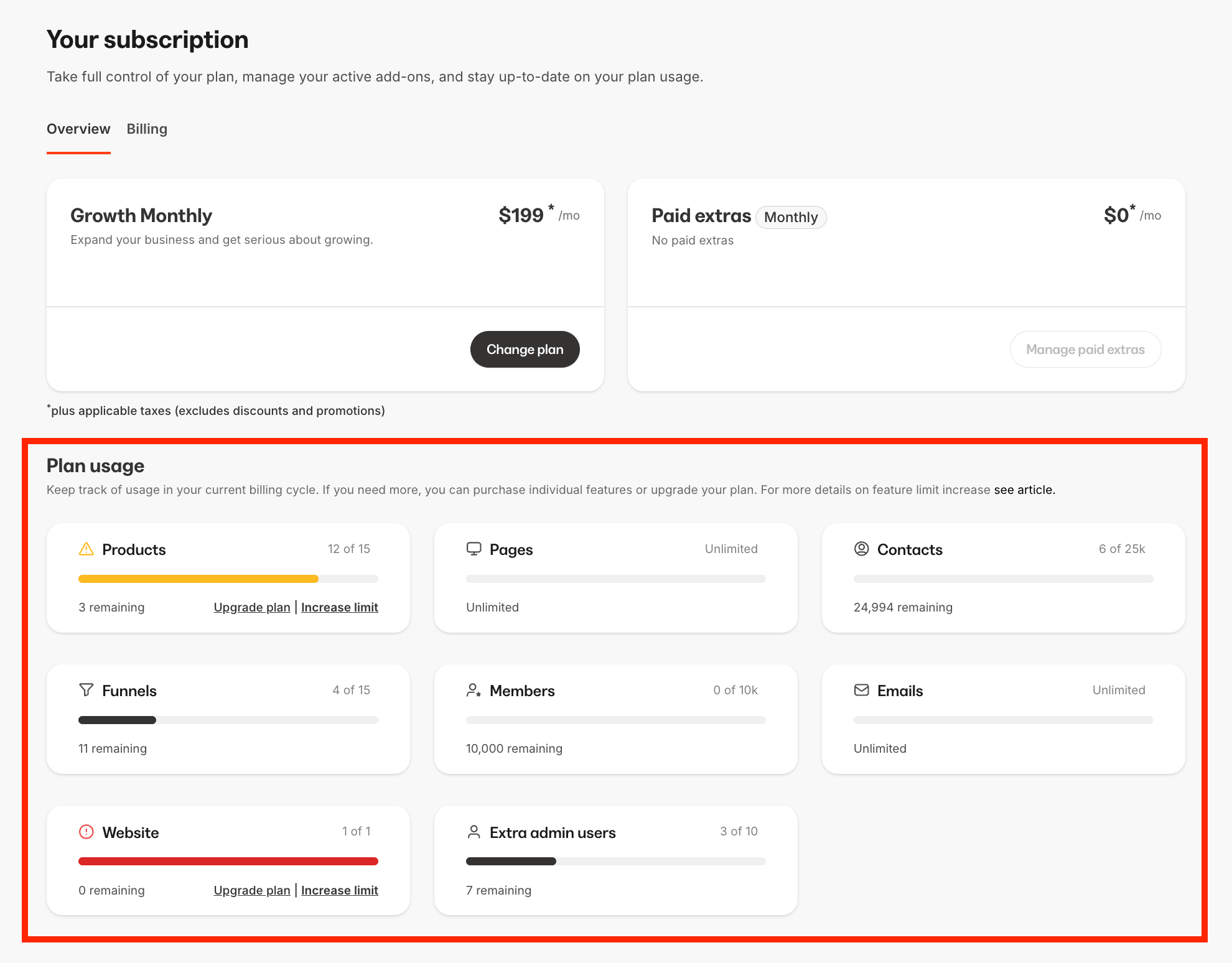
Task: Open Upgrade plan under Website
Action: (x=251, y=890)
